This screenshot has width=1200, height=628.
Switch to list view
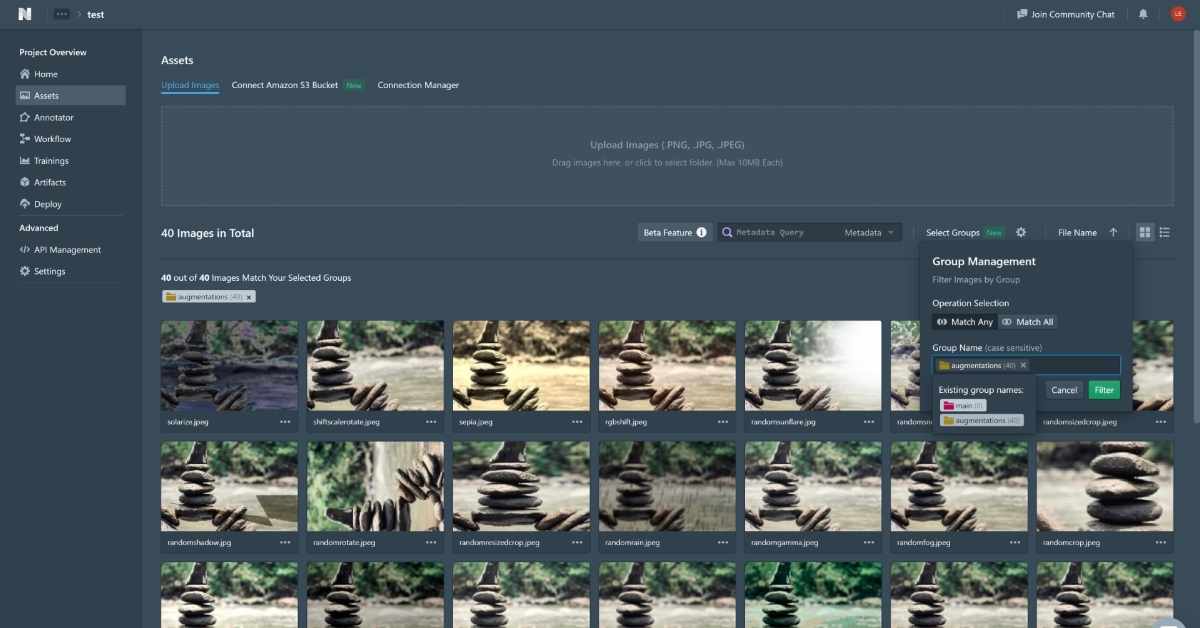click(1165, 232)
